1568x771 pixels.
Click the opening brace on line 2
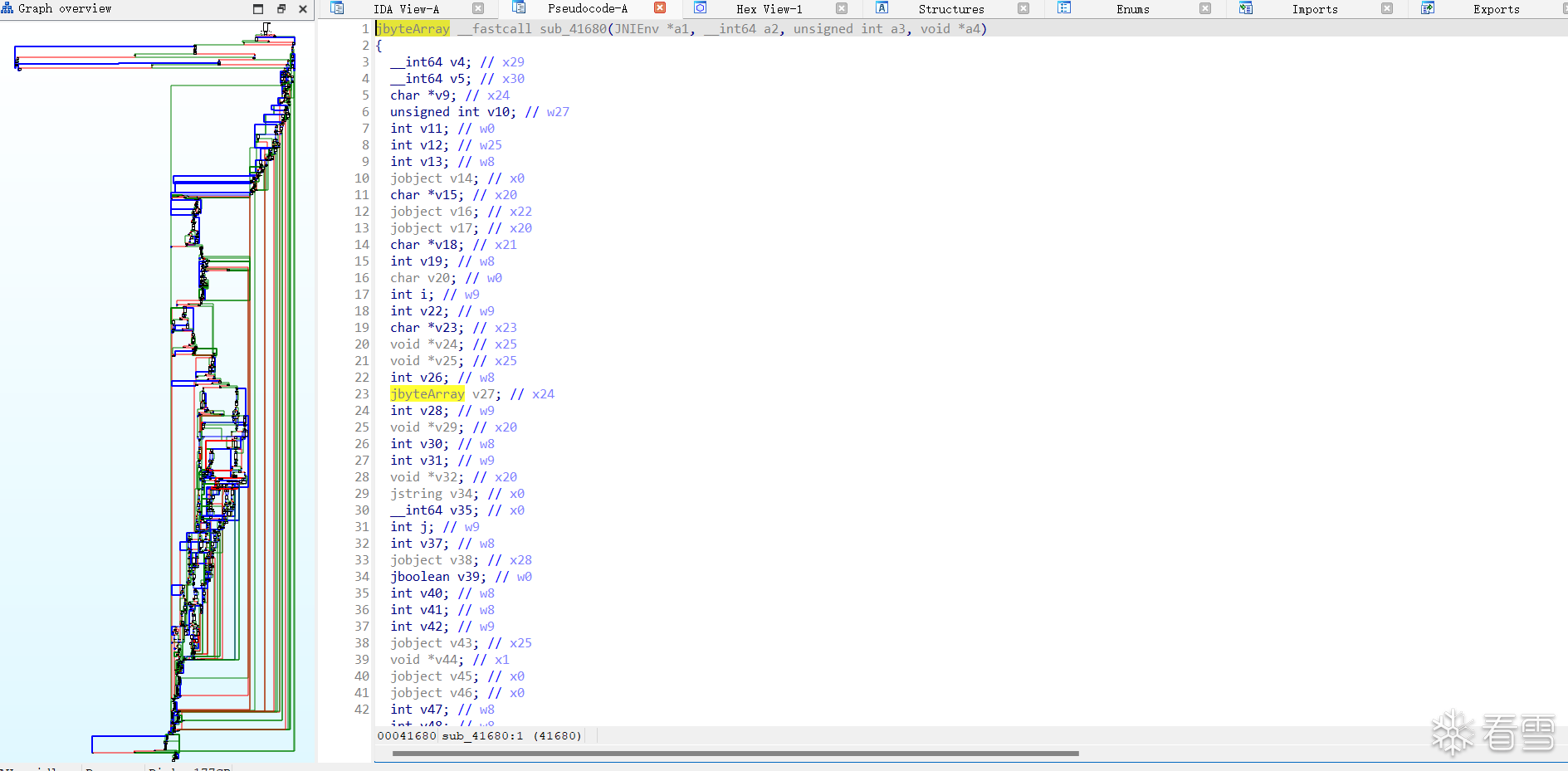(379, 46)
